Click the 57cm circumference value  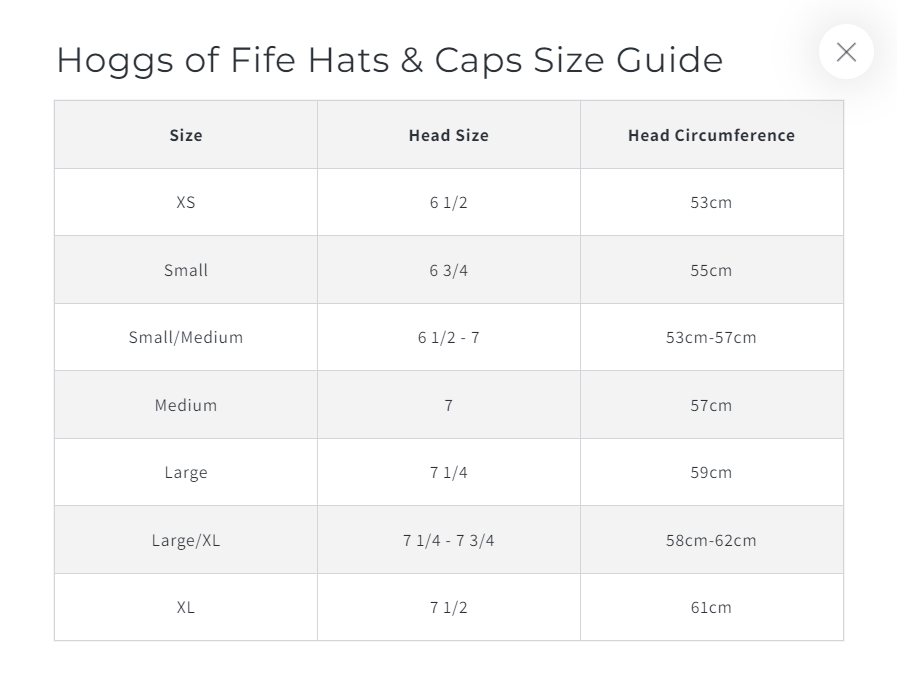pyautogui.click(x=711, y=405)
